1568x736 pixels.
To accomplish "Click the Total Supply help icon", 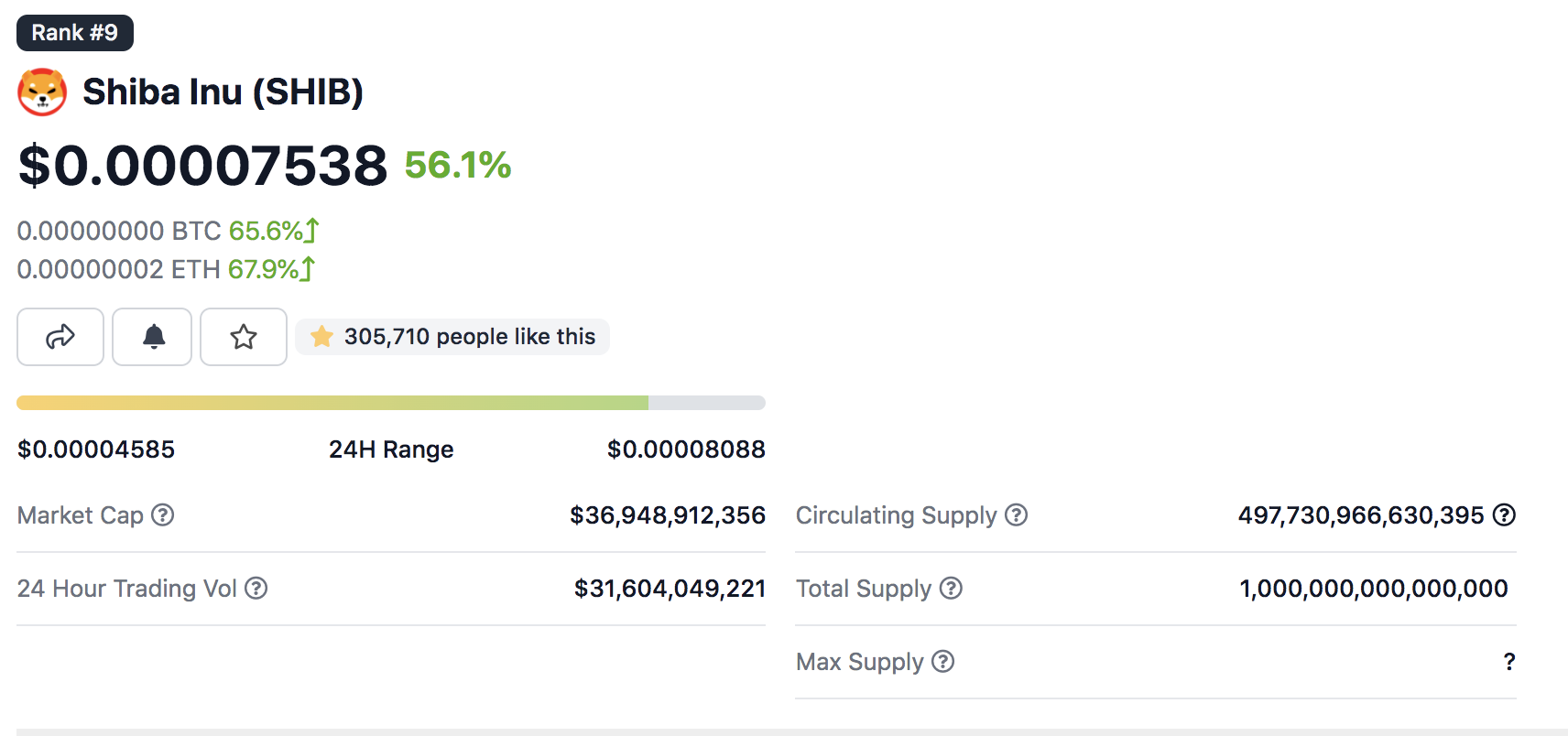I will pyautogui.click(x=952, y=589).
